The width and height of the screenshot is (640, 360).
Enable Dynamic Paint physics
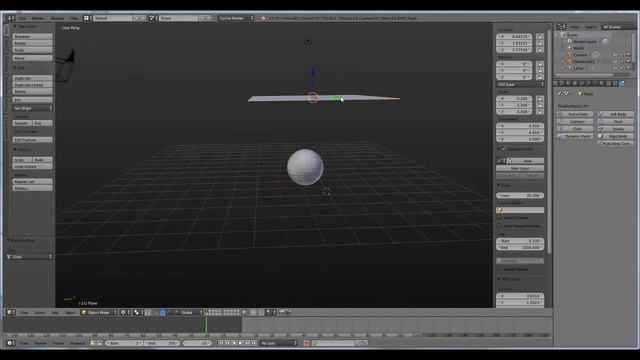[x=575, y=136]
